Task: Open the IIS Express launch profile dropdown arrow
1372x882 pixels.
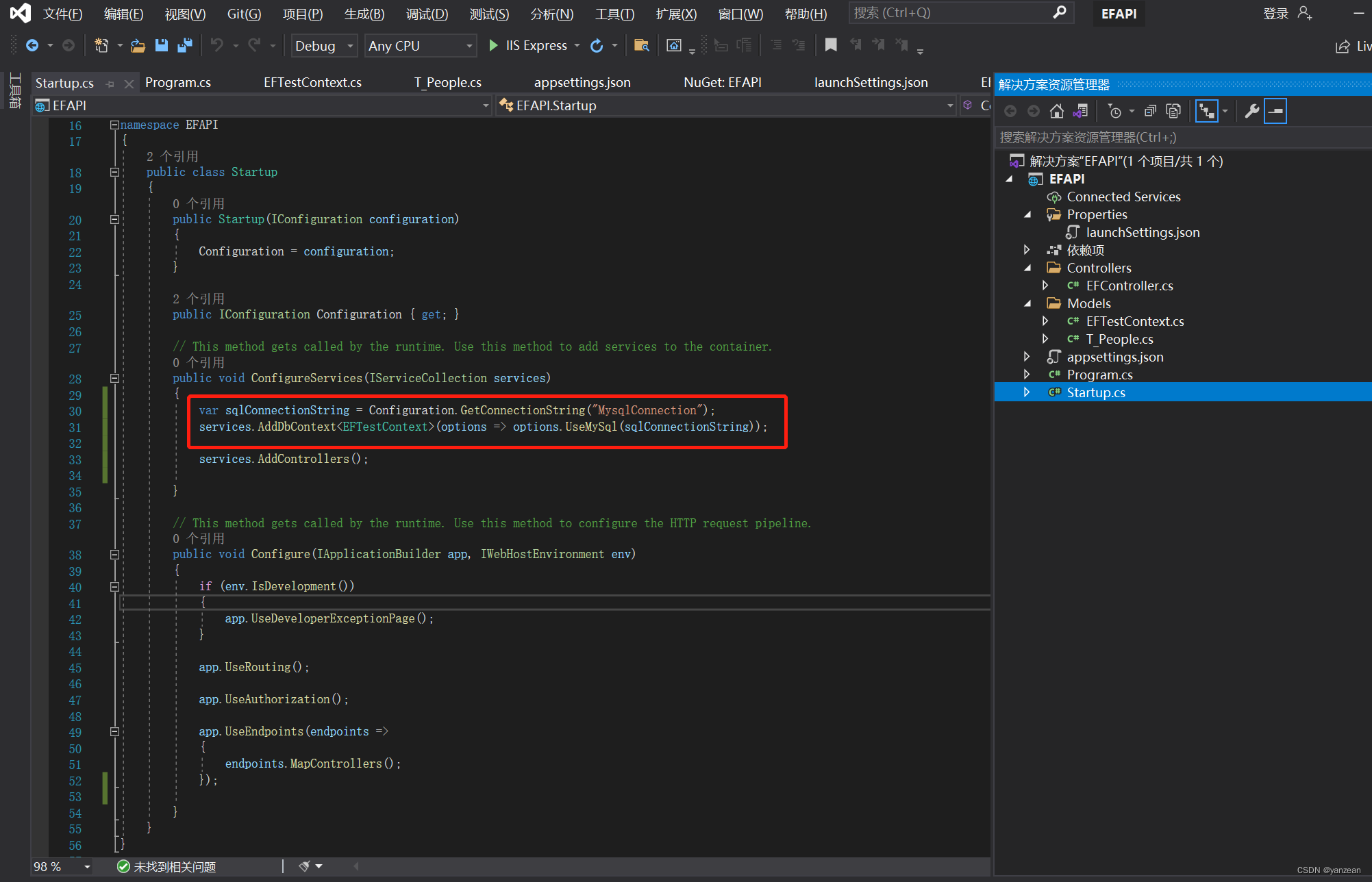Action: click(x=577, y=46)
